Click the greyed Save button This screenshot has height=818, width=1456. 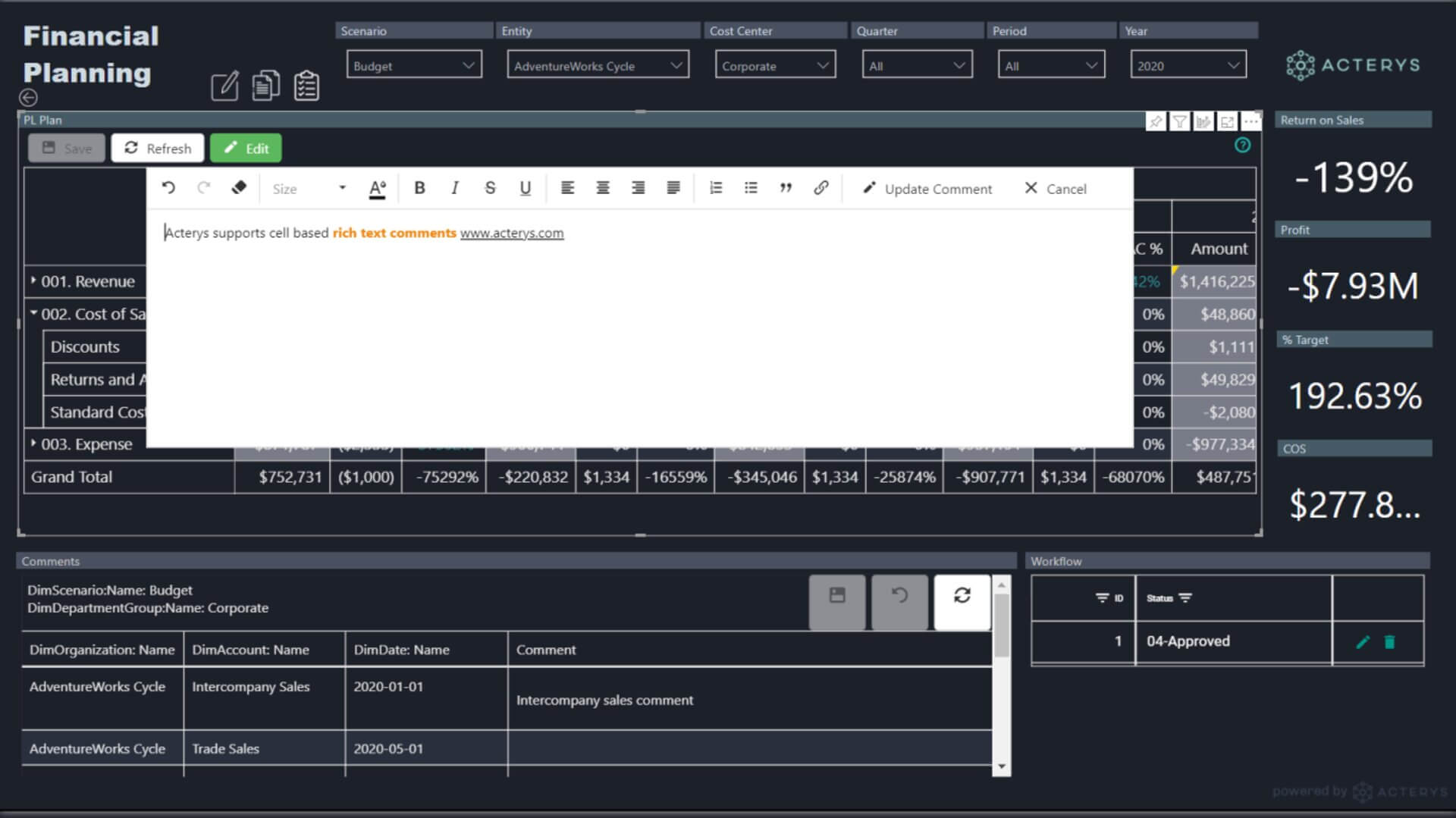pos(67,149)
